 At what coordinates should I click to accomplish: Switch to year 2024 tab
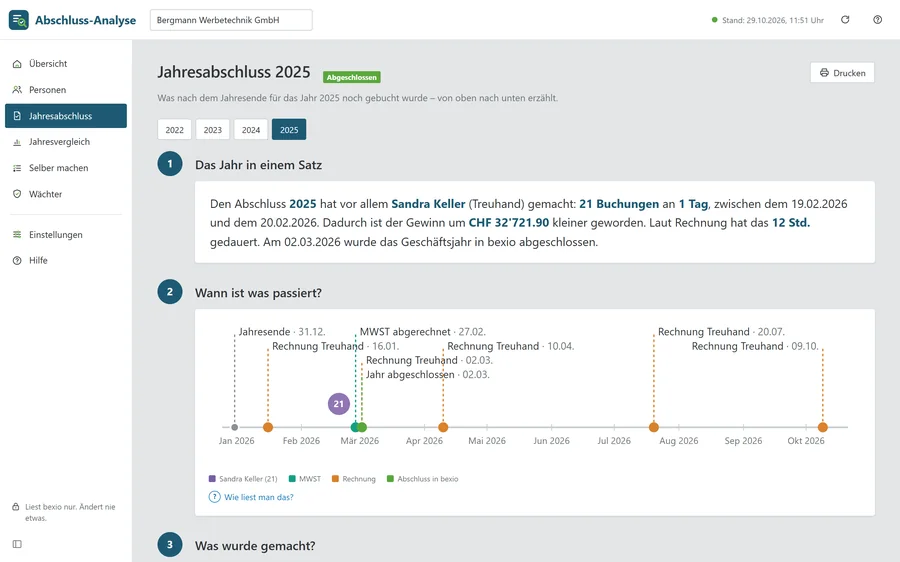coord(251,130)
